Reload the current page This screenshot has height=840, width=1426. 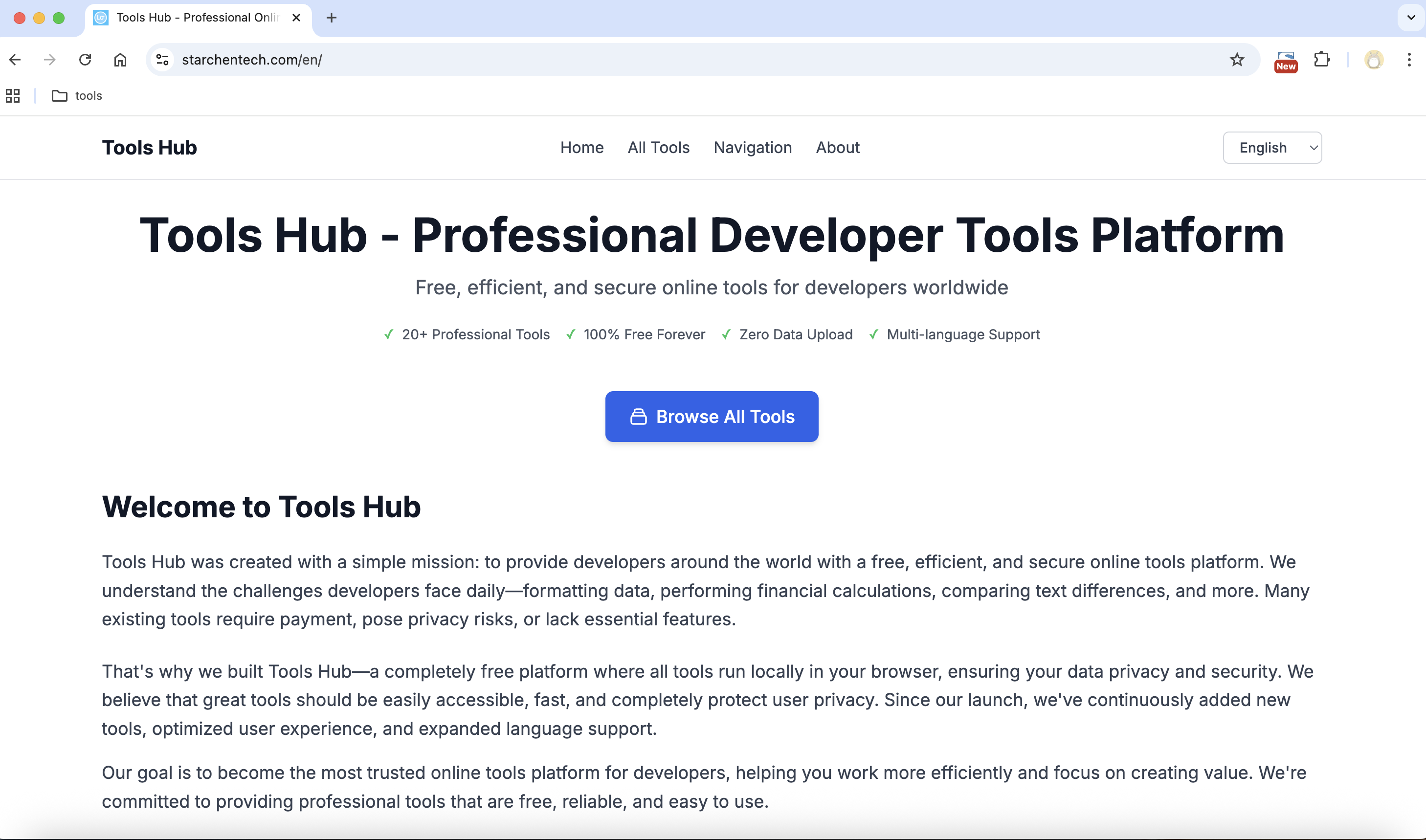[x=85, y=60]
